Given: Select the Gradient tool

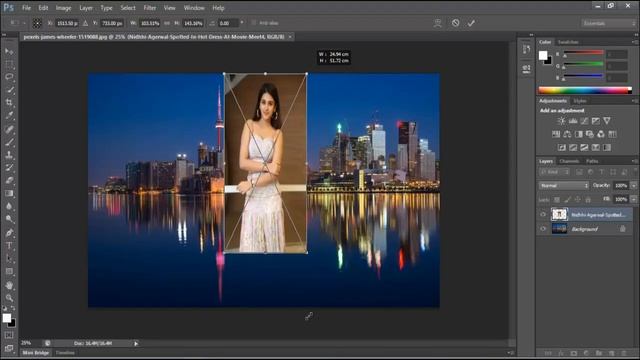Looking at the screenshot, I should click(9, 193).
